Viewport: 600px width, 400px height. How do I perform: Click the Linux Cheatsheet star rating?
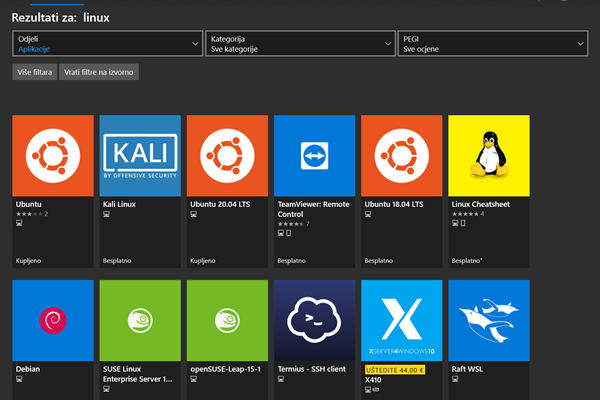(x=466, y=213)
